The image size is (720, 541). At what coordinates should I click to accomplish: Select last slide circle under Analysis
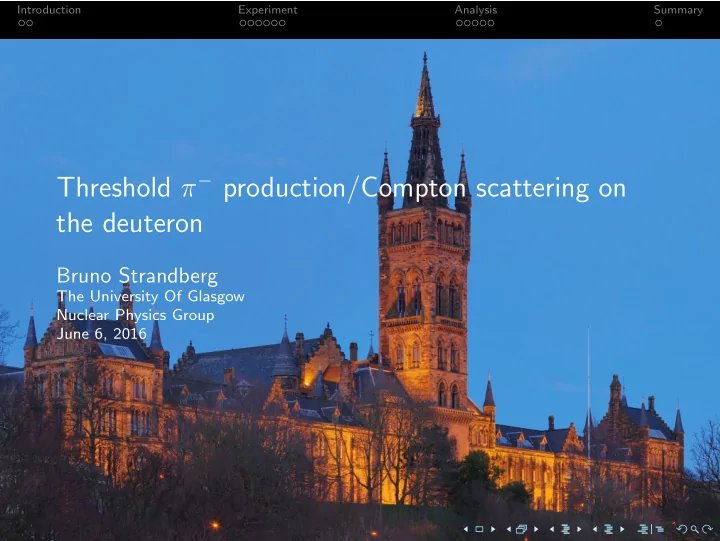click(x=490, y=23)
